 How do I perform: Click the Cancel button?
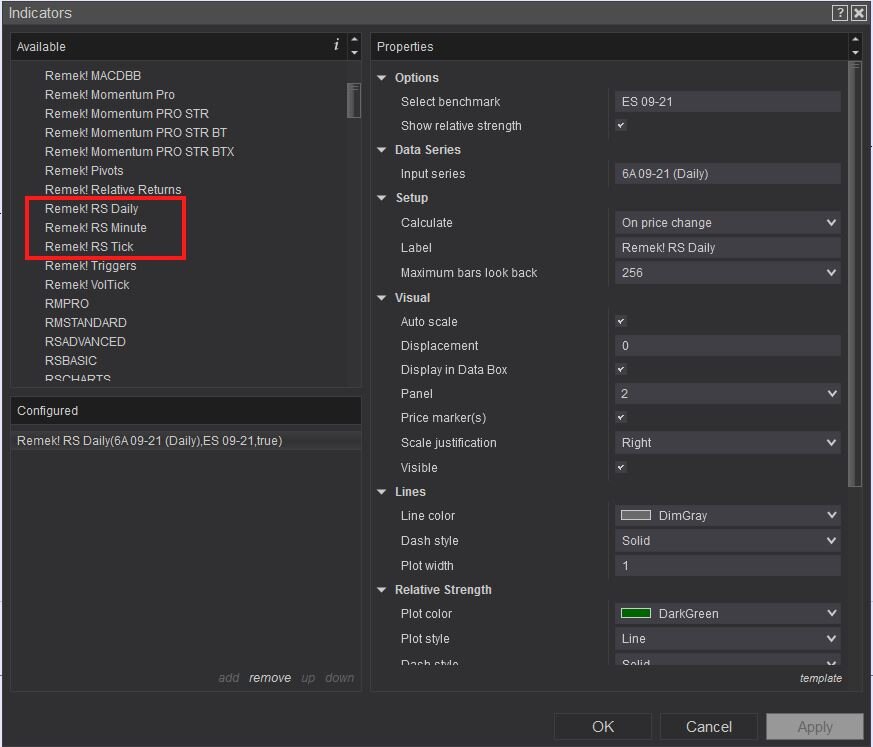[709, 726]
